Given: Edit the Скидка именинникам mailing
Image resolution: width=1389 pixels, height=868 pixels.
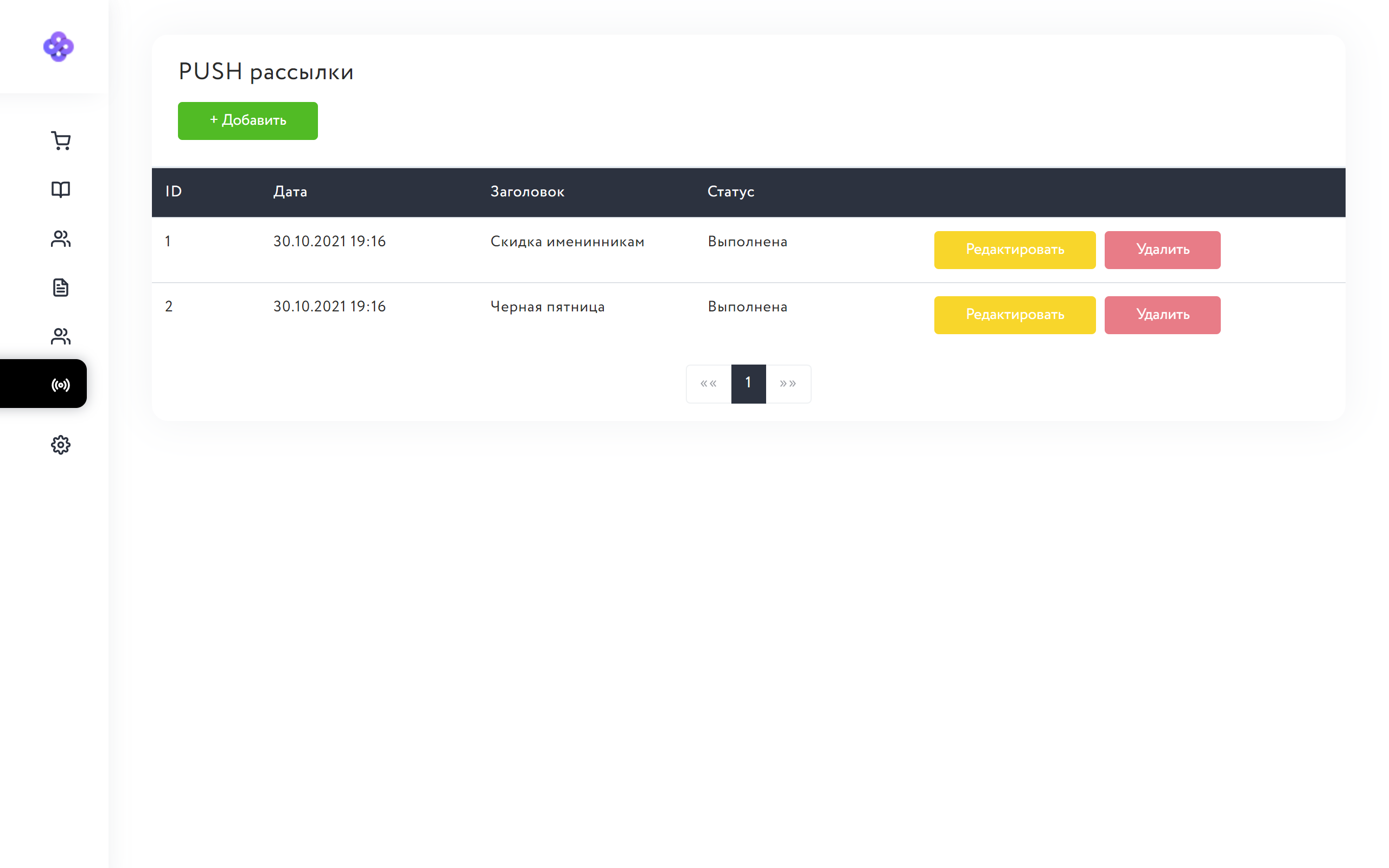Looking at the screenshot, I should click(1014, 250).
